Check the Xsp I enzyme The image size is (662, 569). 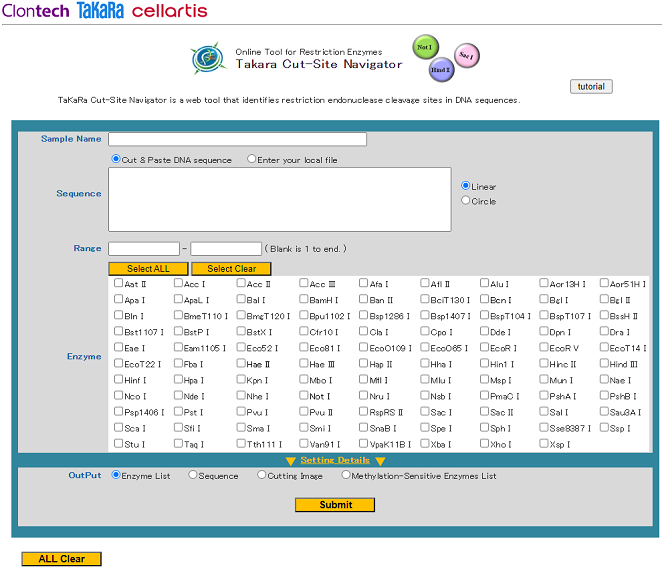(x=544, y=443)
